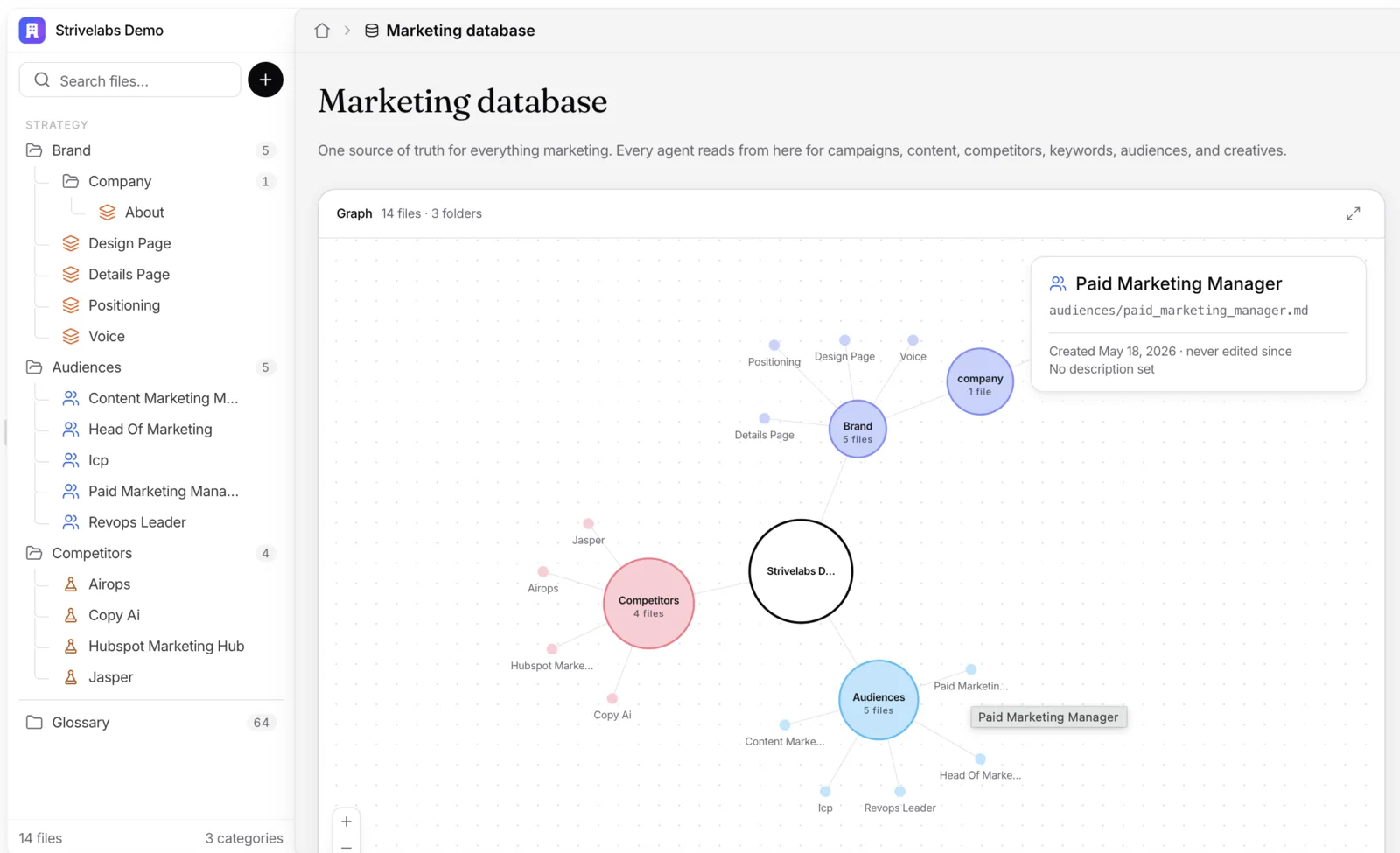The width and height of the screenshot is (1400, 853).
Task: Click the Airops competitor icon in sidebar
Action: click(71, 584)
